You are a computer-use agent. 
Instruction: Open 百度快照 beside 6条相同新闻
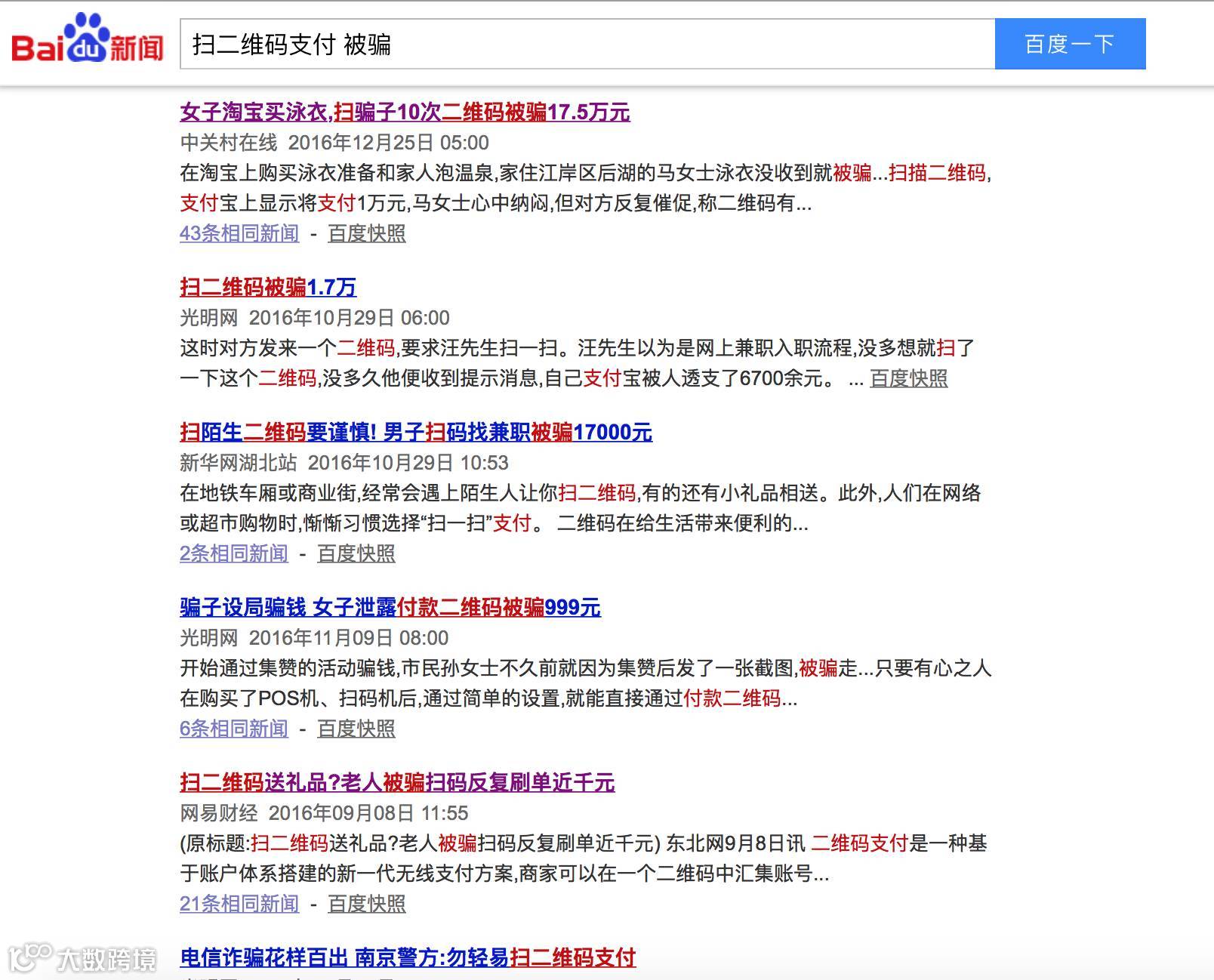click(356, 729)
